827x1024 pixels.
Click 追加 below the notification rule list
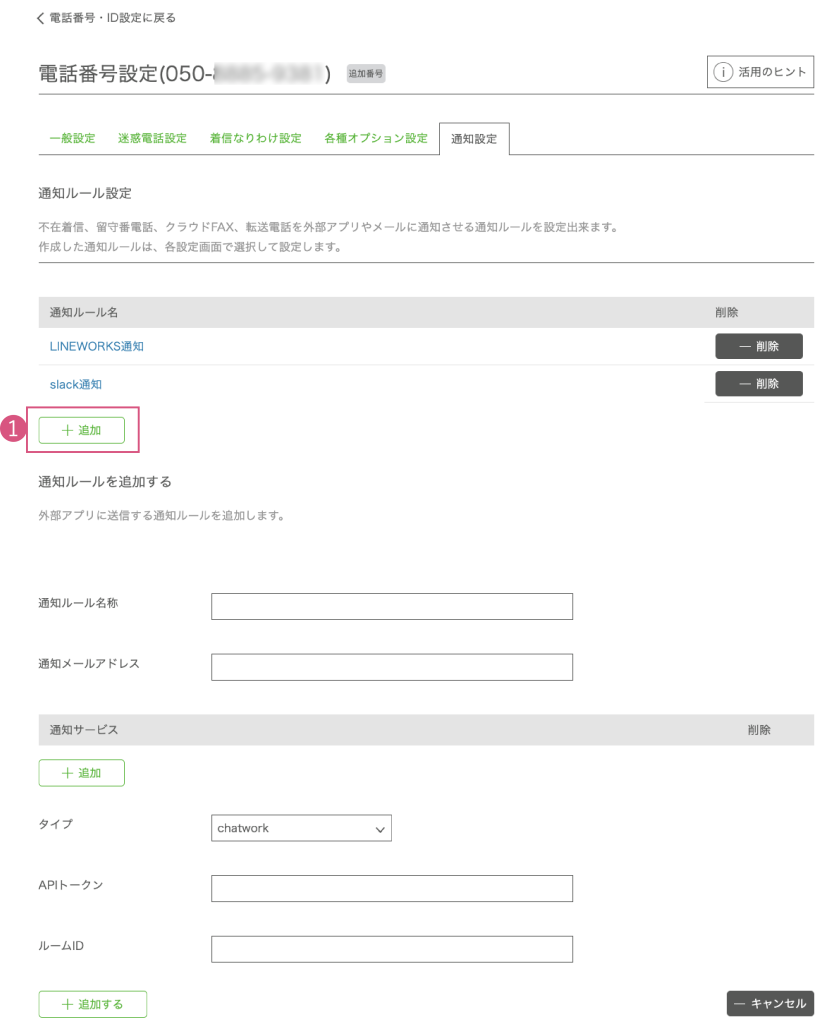coord(81,430)
